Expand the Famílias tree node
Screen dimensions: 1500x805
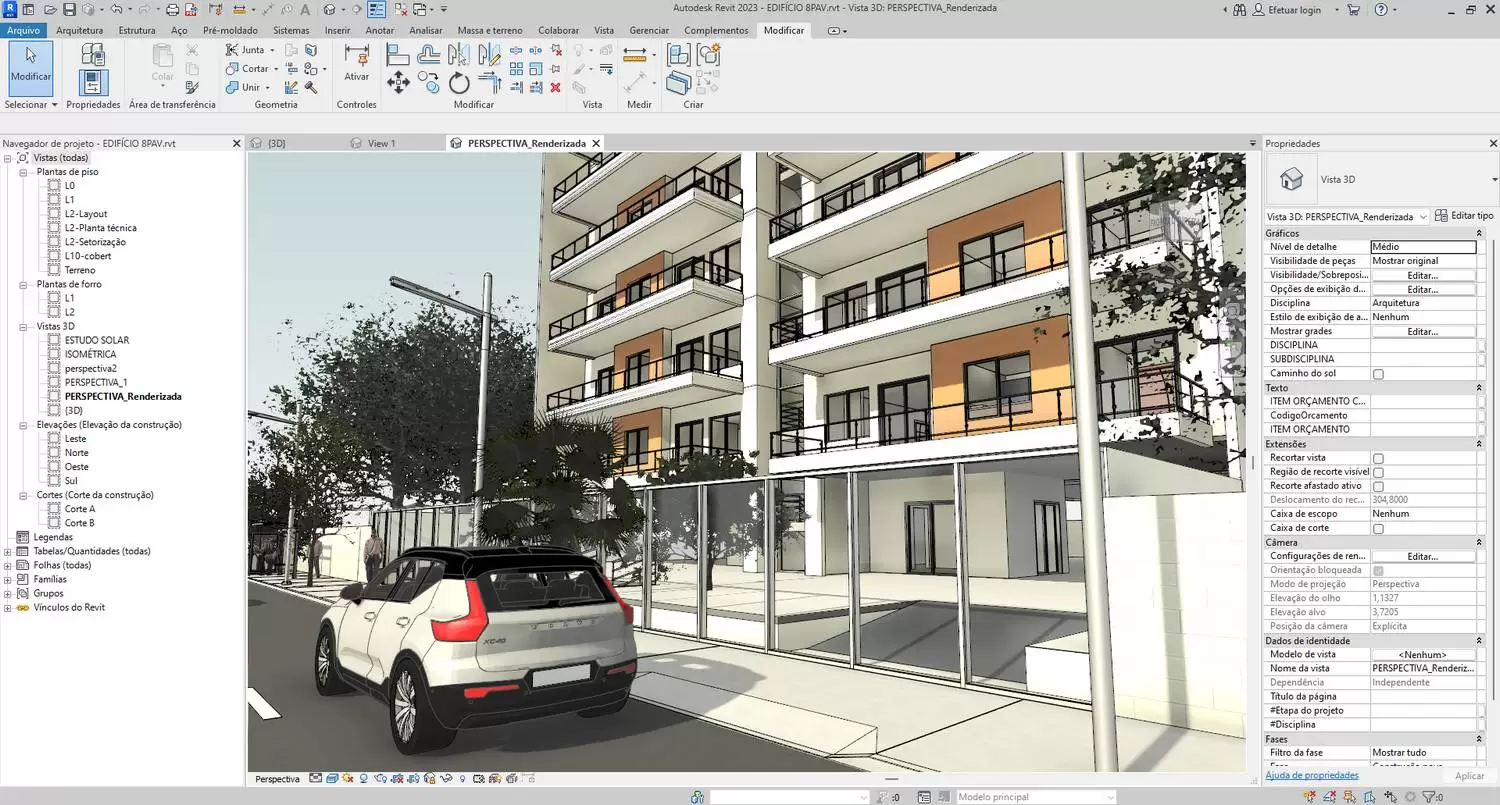[9, 579]
